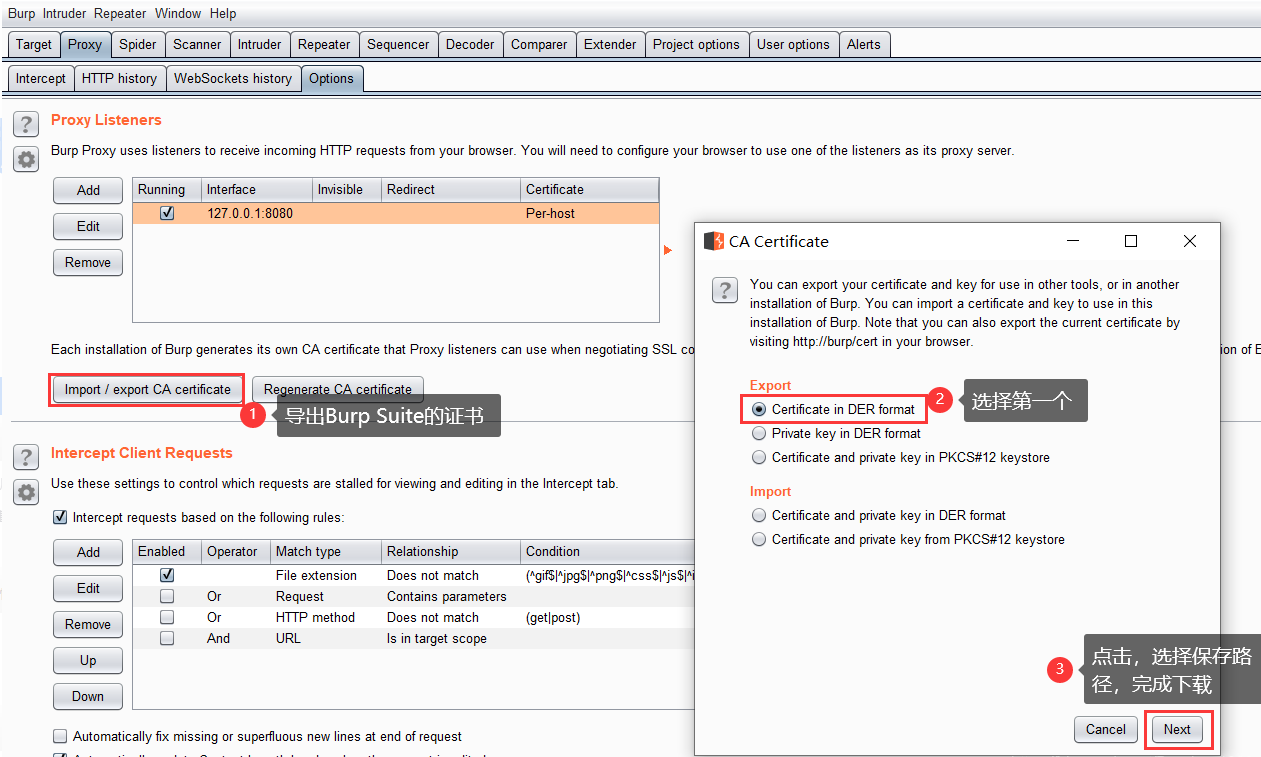This screenshot has height=757, width=1261.
Task: Select the 127.0.0.1:8080 listener row
Action: pyautogui.click(x=396, y=213)
